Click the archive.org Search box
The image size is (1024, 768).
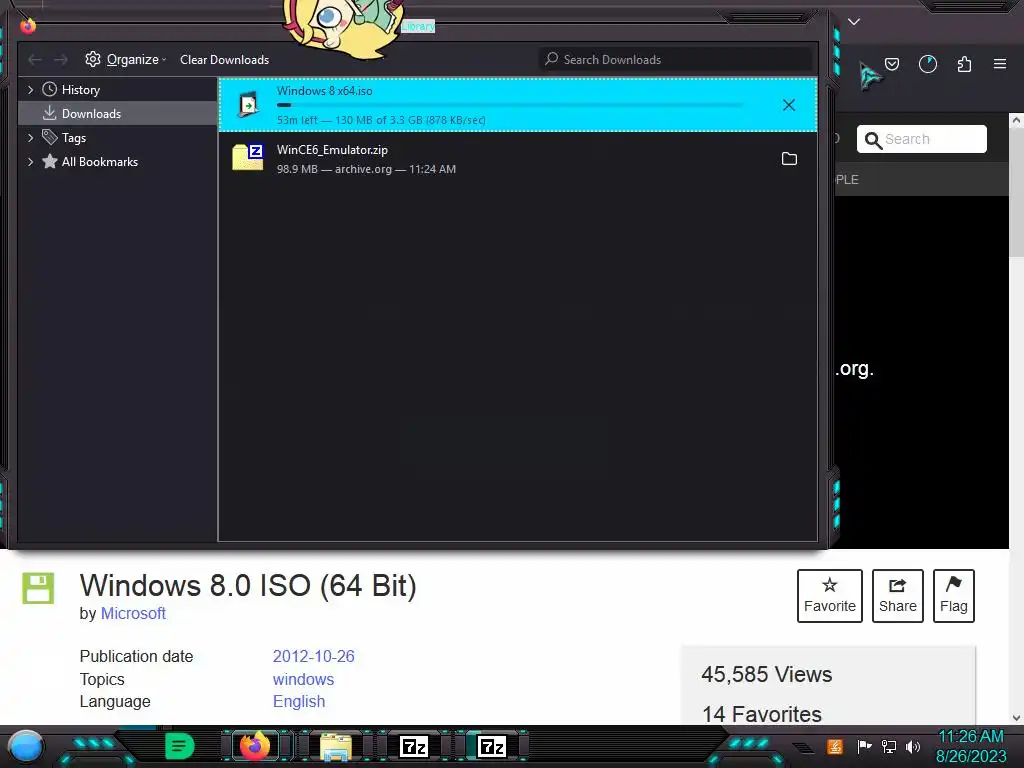921,139
